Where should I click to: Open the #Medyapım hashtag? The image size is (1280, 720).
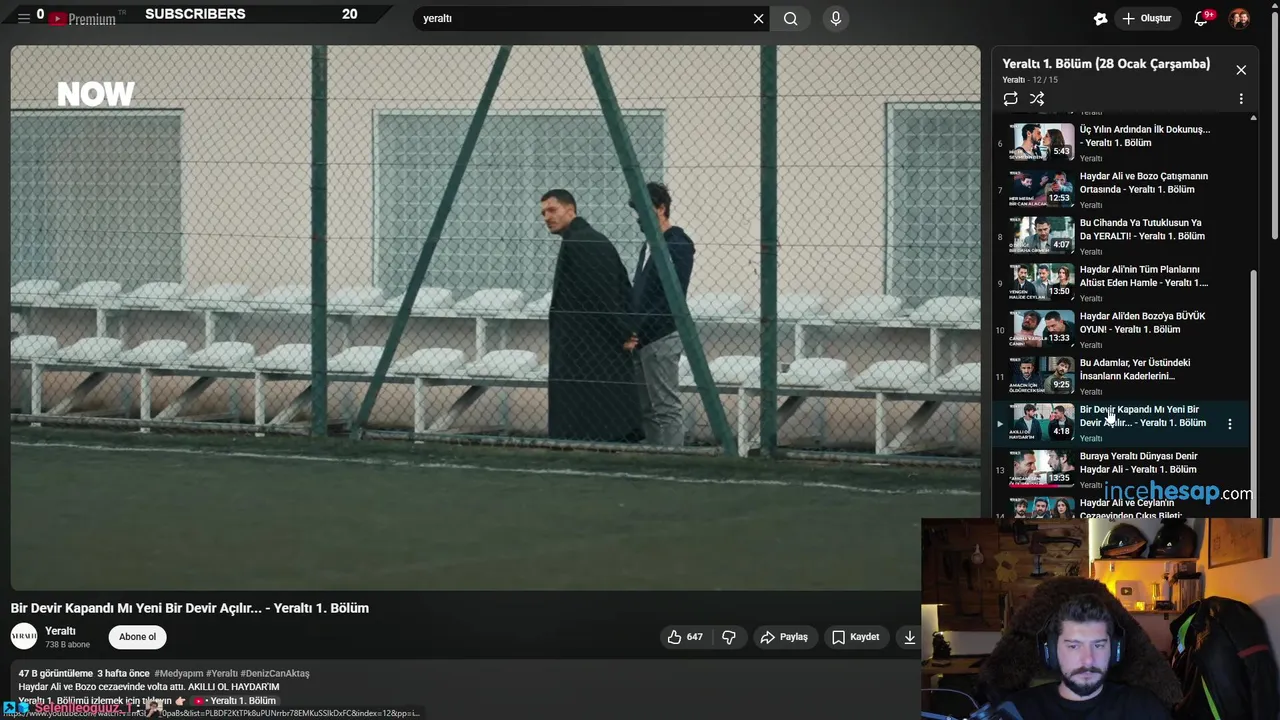point(178,673)
